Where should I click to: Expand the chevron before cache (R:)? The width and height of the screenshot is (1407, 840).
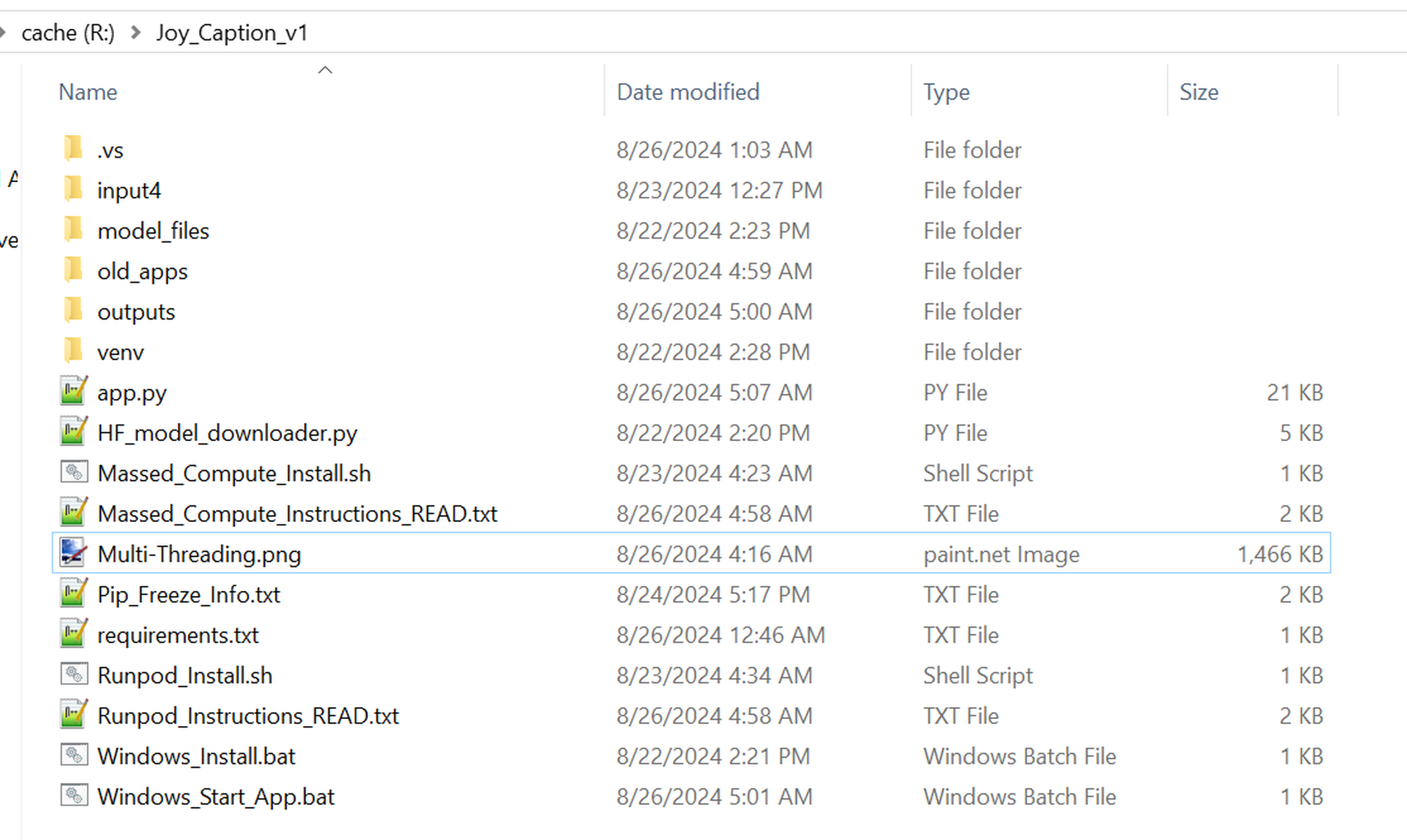pyautogui.click(x=3, y=32)
